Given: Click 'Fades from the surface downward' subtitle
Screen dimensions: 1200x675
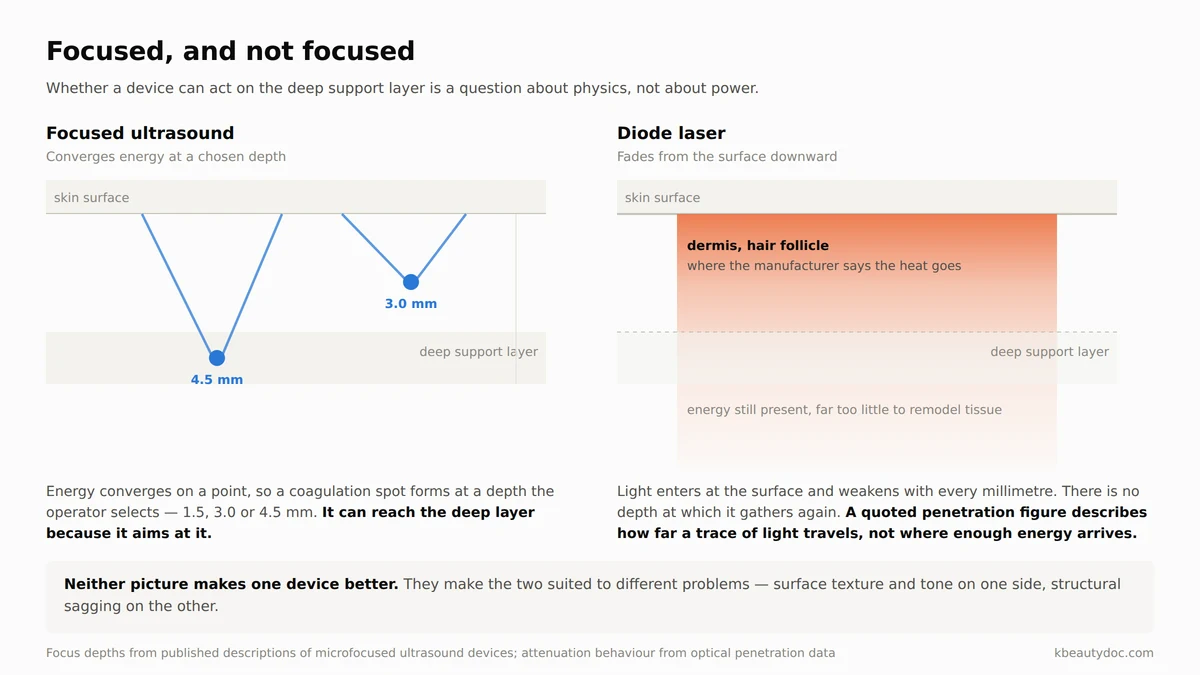Looking at the screenshot, I should 727,157.
